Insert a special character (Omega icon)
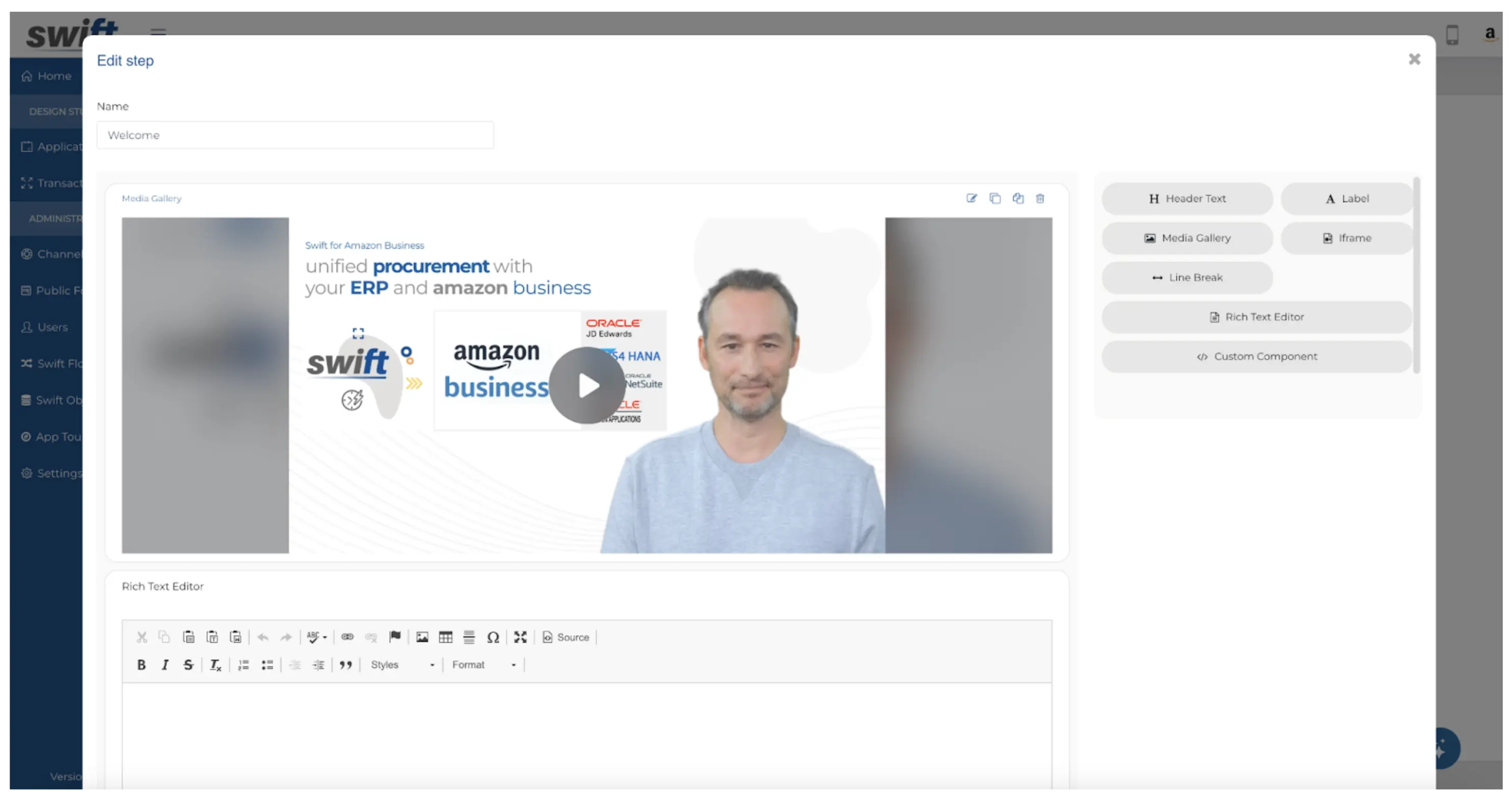1512x802 pixels. click(x=493, y=637)
